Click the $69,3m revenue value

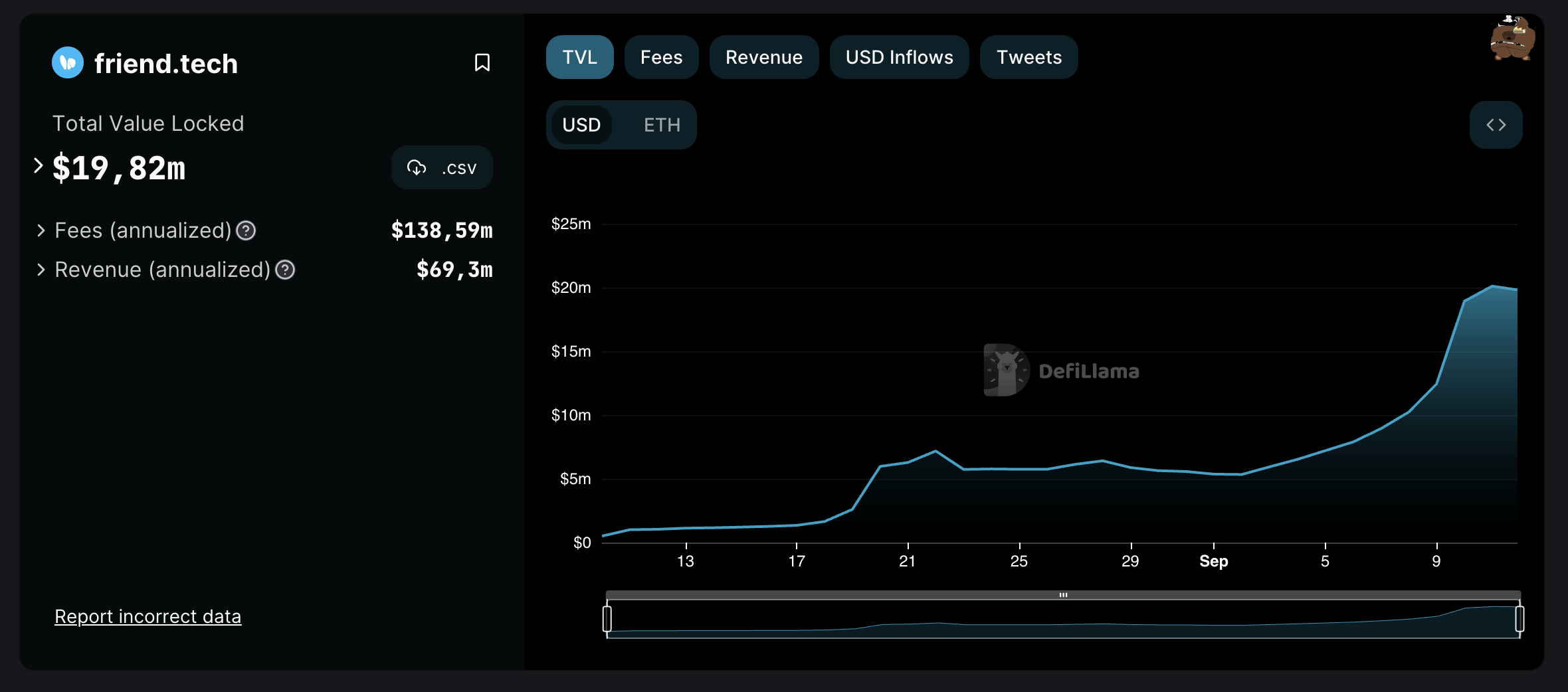454,270
